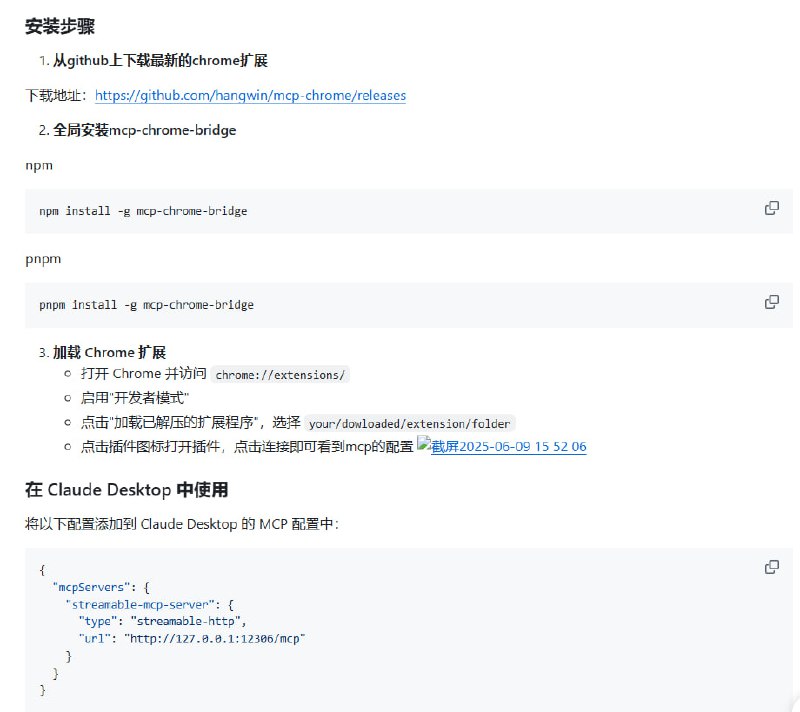
Task: Copy the npm install command
Action: tap(771, 207)
